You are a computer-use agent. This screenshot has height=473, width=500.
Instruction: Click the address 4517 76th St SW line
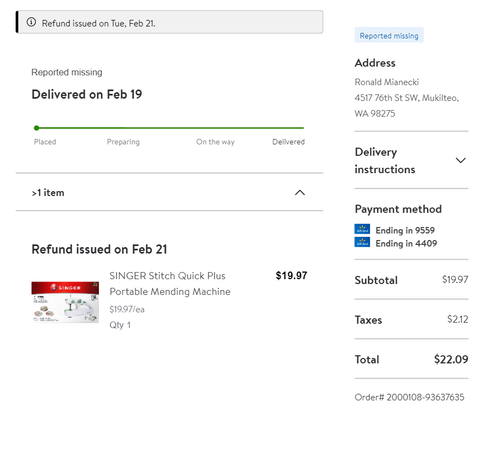407,98
